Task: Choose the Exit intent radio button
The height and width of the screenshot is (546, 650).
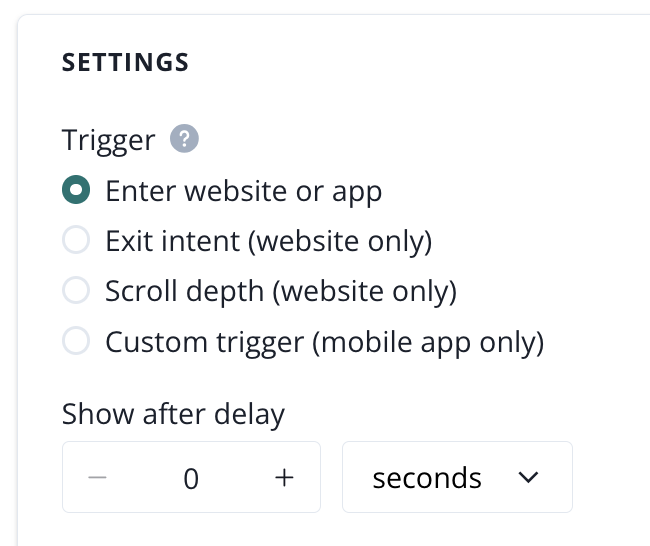Action: point(77,241)
